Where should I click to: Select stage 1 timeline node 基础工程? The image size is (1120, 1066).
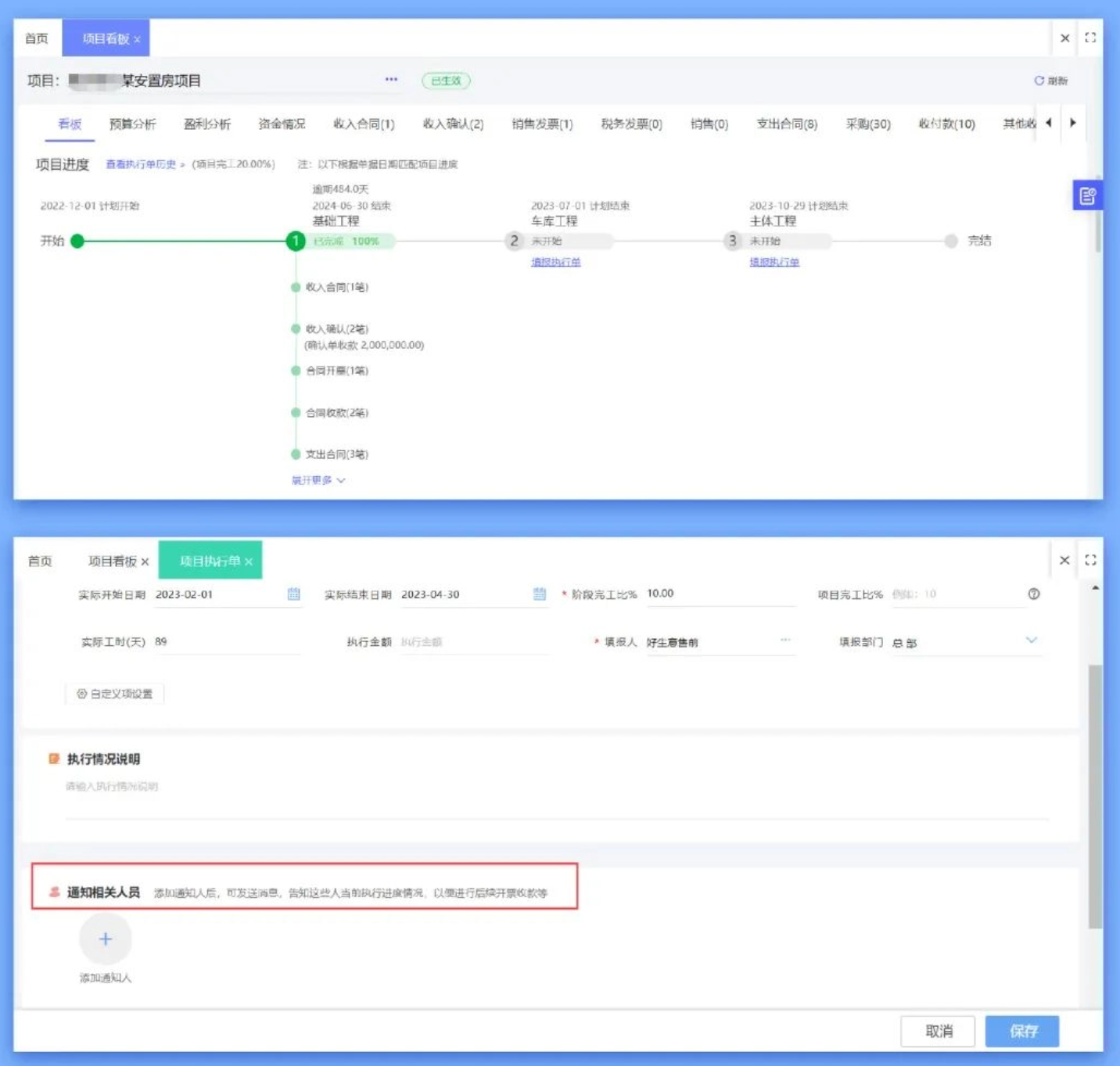(296, 241)
